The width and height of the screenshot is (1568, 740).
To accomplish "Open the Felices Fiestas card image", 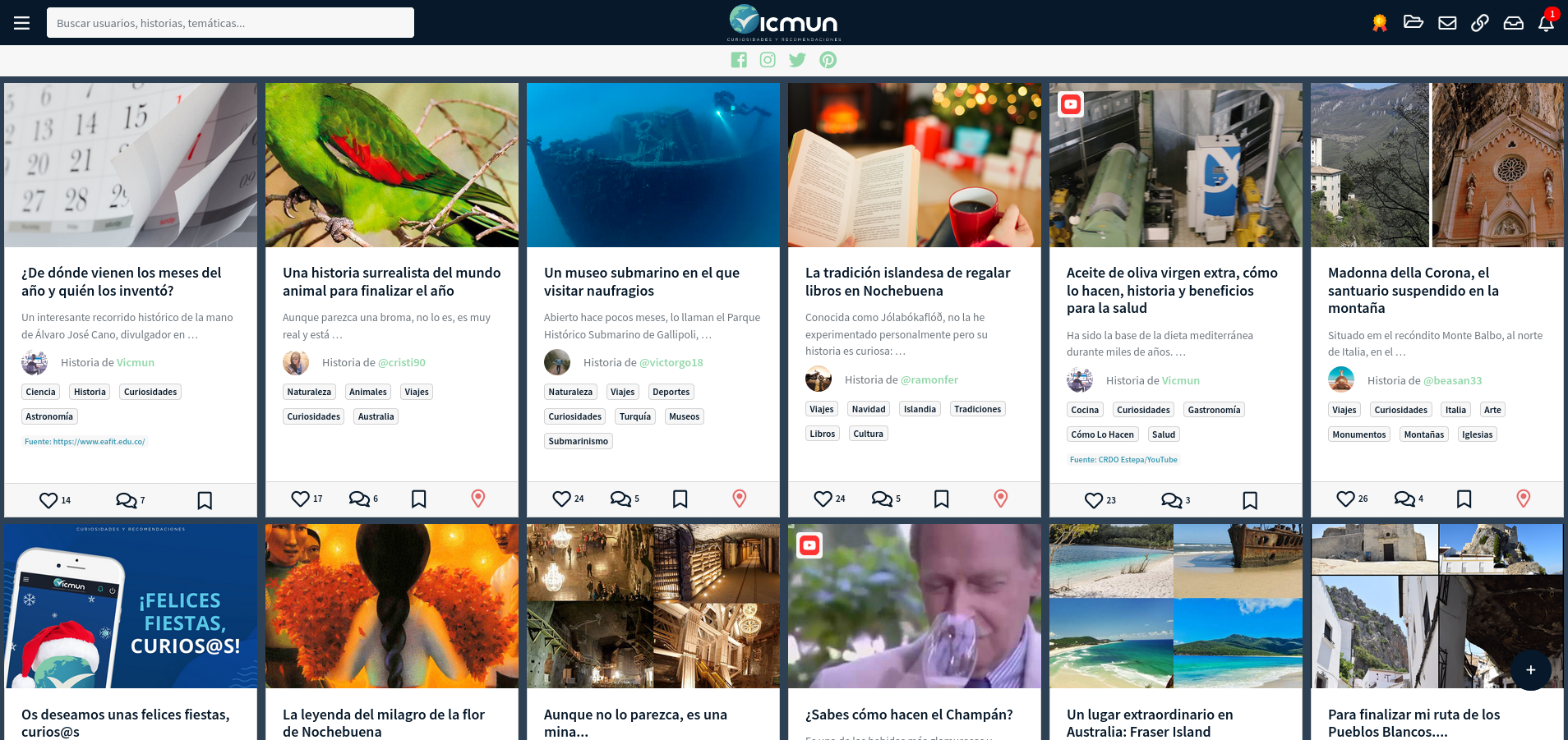I will coord(131,606).
